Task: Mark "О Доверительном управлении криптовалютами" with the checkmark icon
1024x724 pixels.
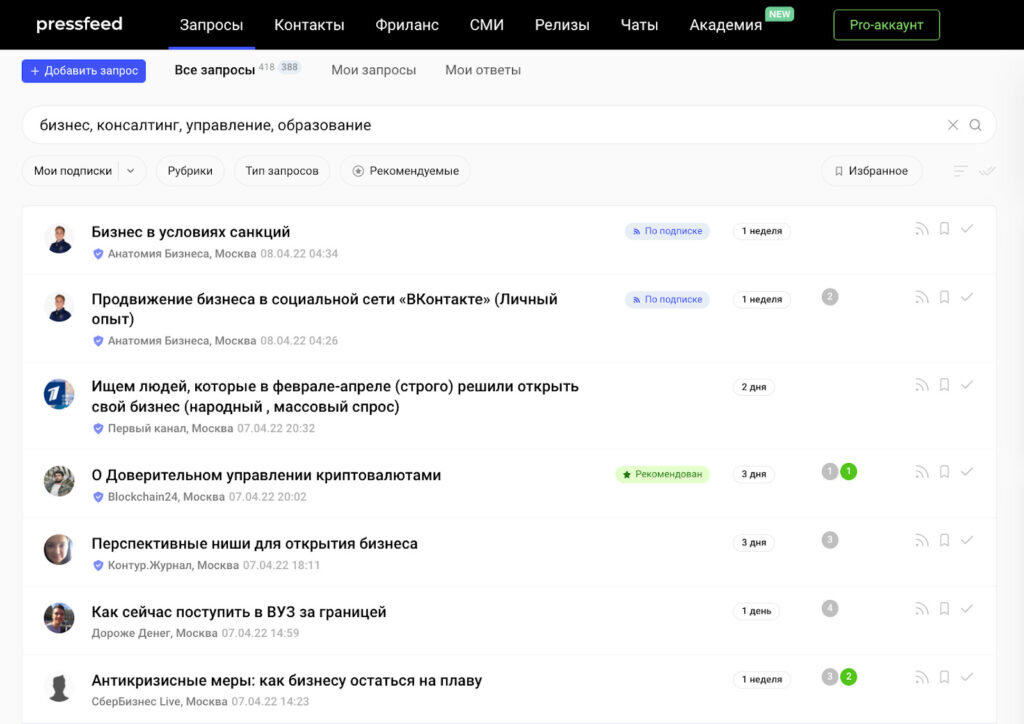Action: [x=967, y=471]
